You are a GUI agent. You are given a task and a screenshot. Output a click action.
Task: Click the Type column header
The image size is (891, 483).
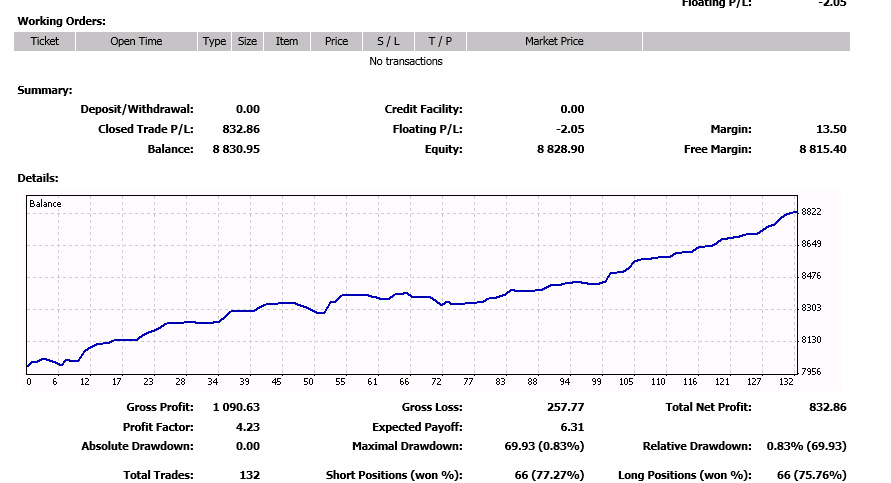pyautogui.click(x=214, y=41)
